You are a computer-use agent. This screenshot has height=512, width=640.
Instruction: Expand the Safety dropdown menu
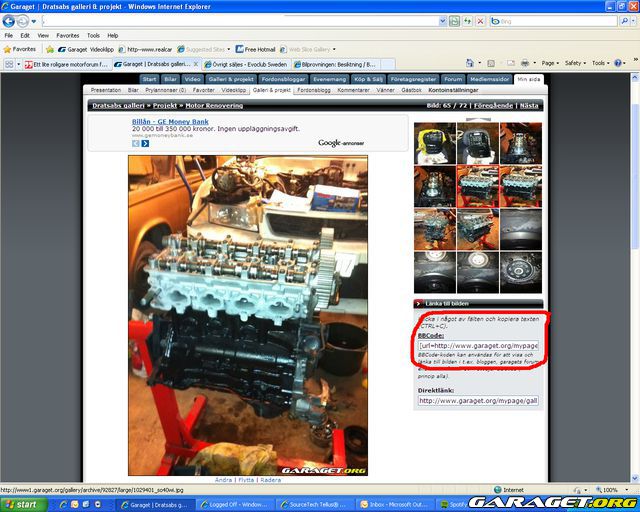click(575, 63)
